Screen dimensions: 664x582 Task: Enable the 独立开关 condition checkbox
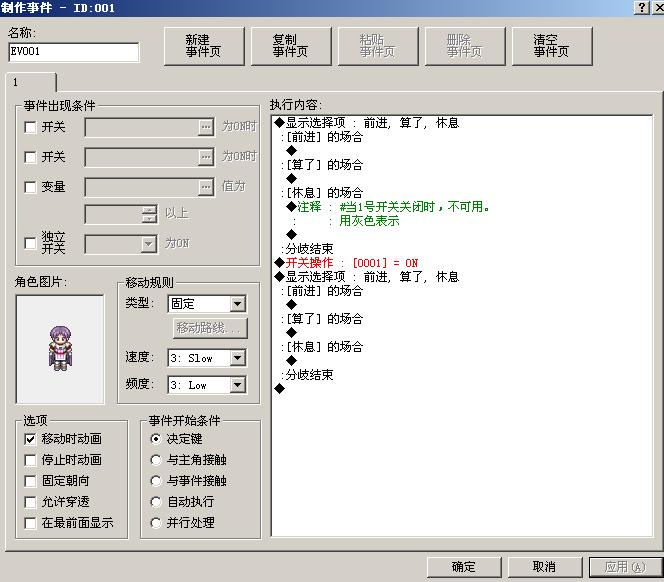[30, 243]
